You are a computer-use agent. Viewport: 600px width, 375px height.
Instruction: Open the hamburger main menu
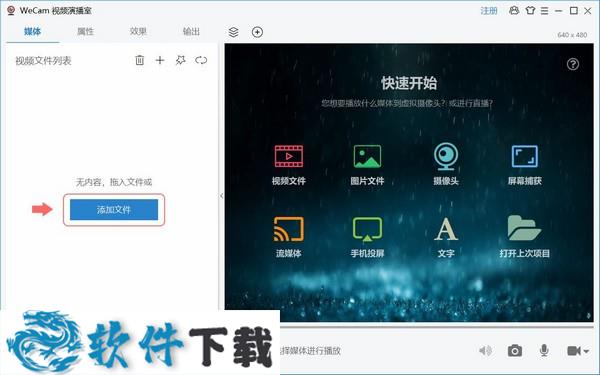click(545, 11)
